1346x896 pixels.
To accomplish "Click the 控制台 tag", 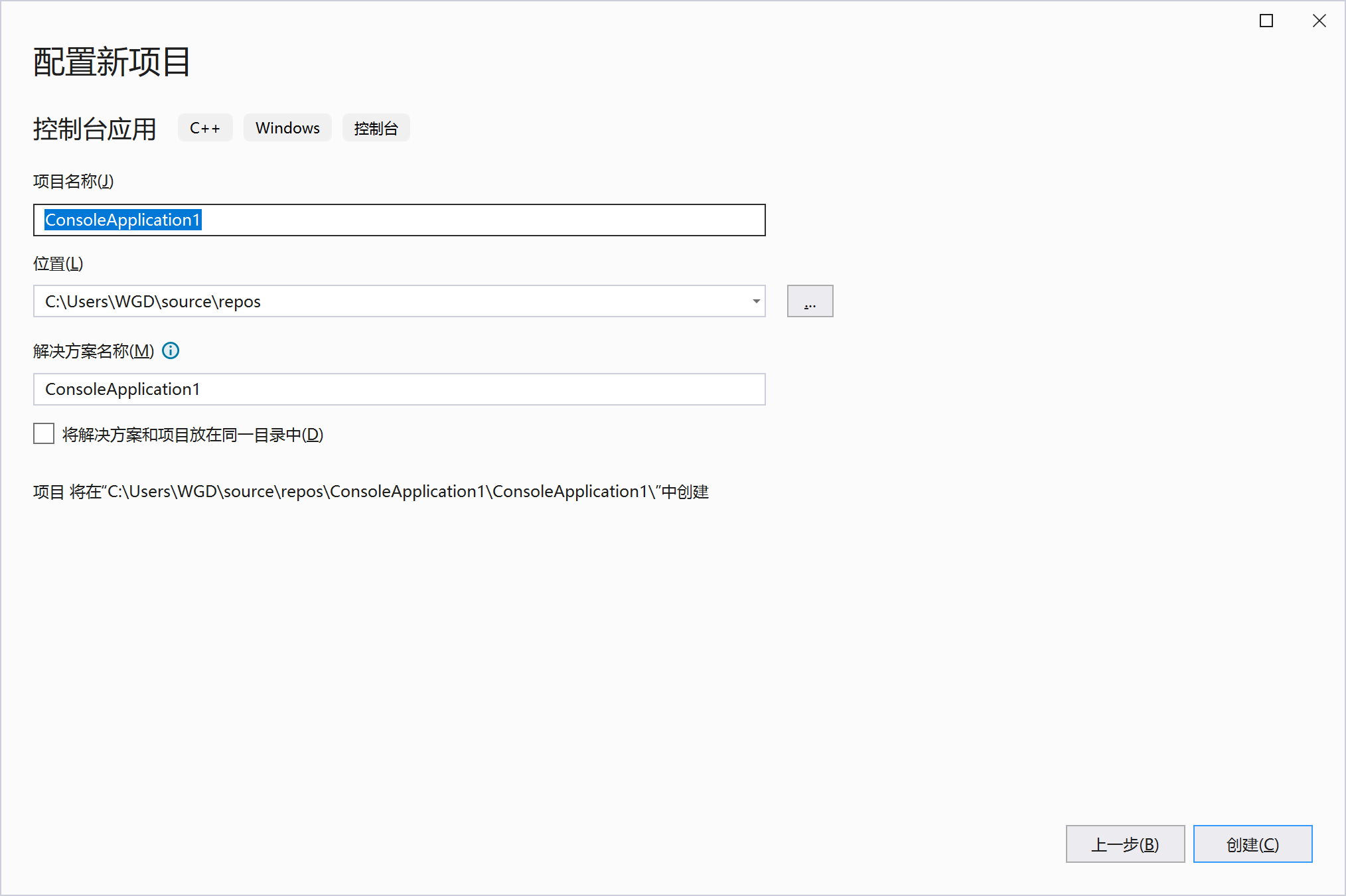I will pos(376,128).
